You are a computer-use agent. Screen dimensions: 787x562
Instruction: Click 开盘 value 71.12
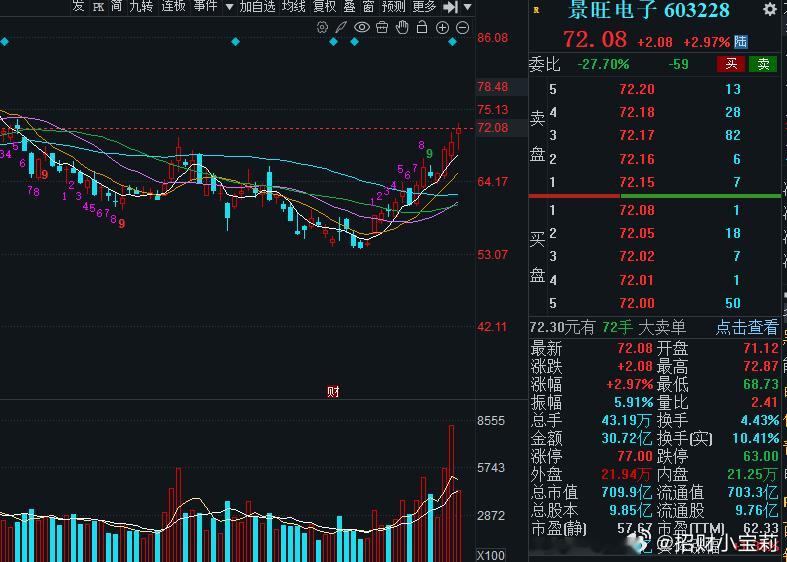click(x=761, y=348)
